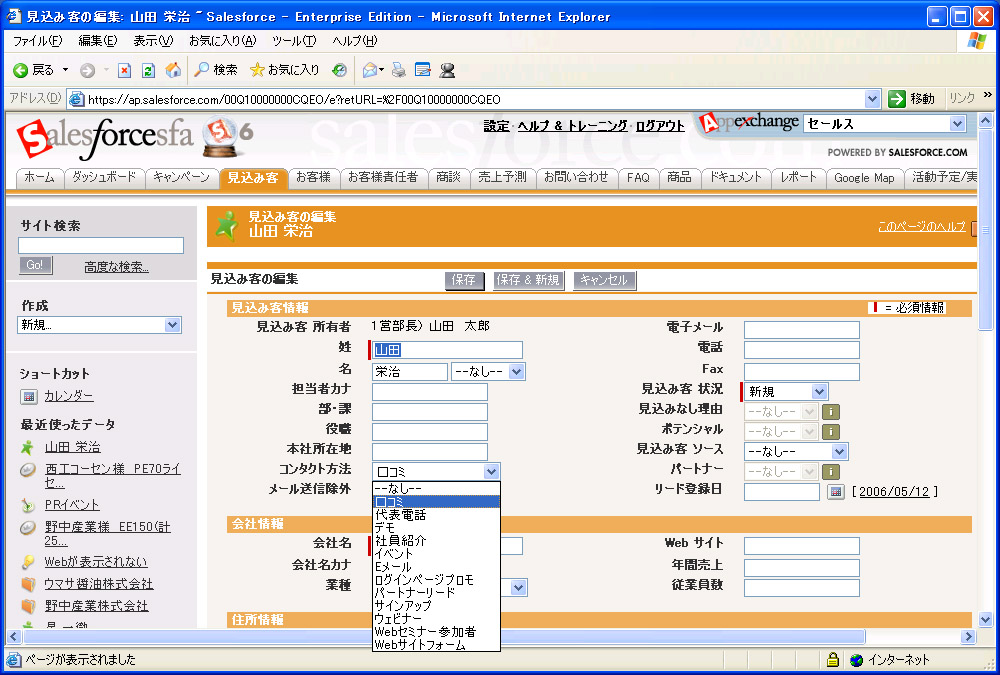Click the Edit page icon in toolbar
Image resolution: width=1000 pixels, height=675 pixels.
point(423,70)
